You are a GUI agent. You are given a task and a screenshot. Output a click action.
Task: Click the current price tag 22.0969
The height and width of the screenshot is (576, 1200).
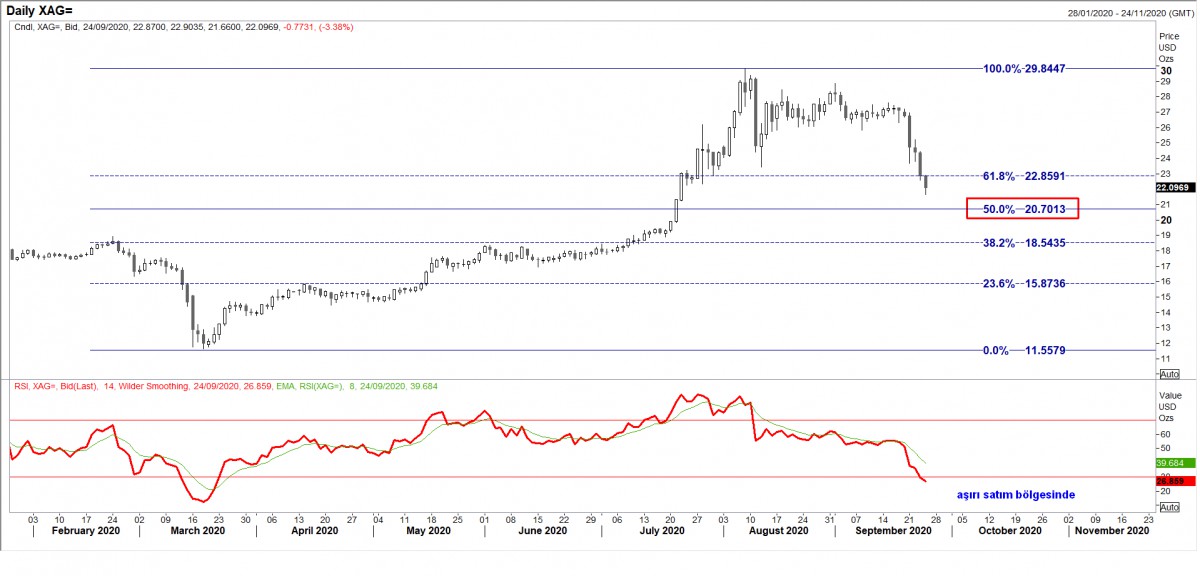tap(1172, 187)
